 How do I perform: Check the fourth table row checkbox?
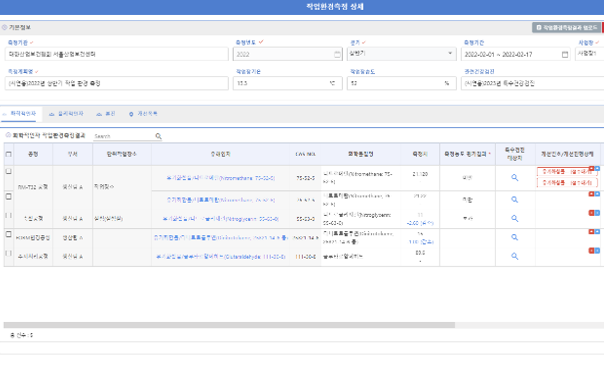pos(8,234)
